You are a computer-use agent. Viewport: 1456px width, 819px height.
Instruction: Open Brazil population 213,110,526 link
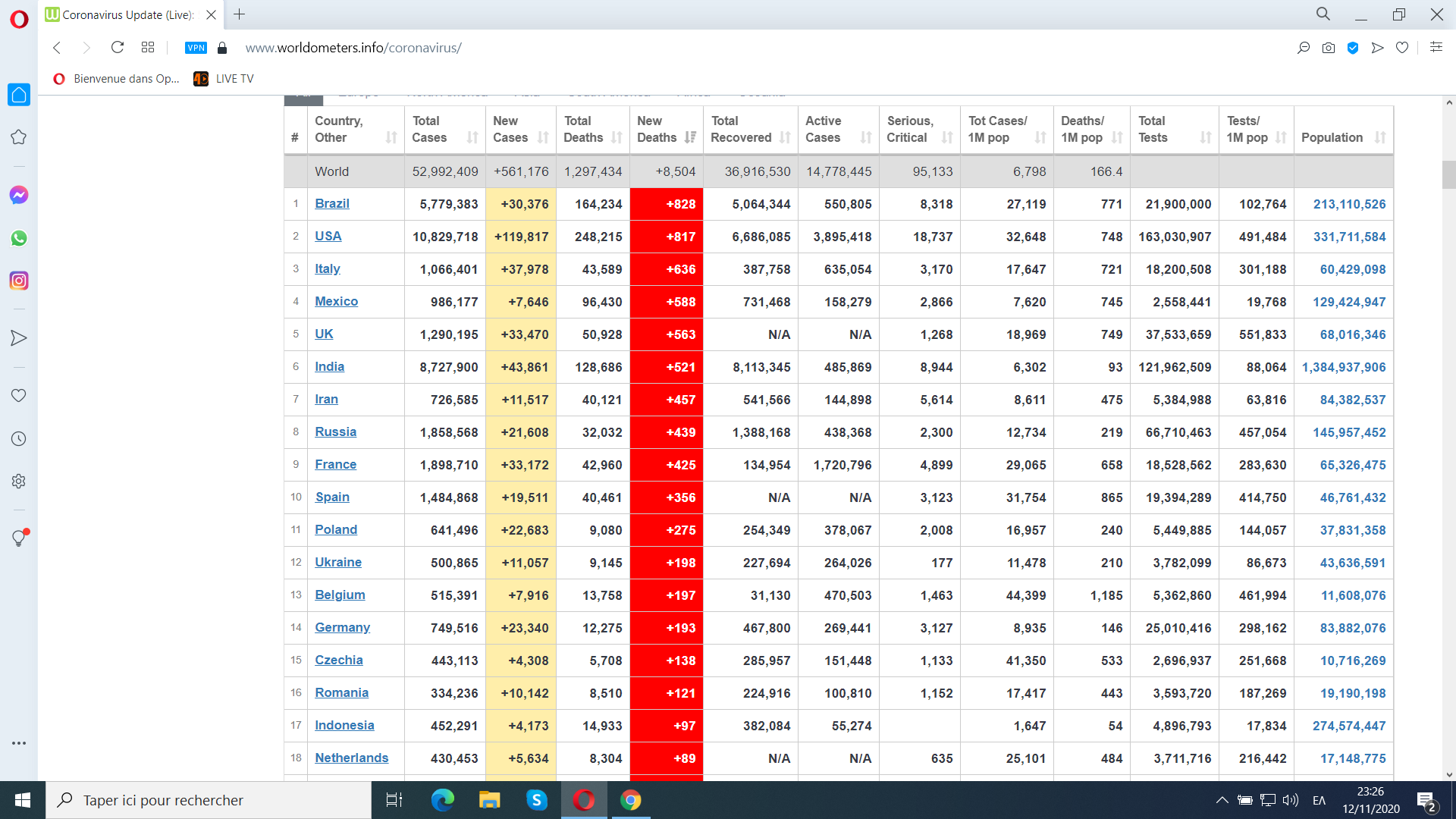click(1350, 204)
